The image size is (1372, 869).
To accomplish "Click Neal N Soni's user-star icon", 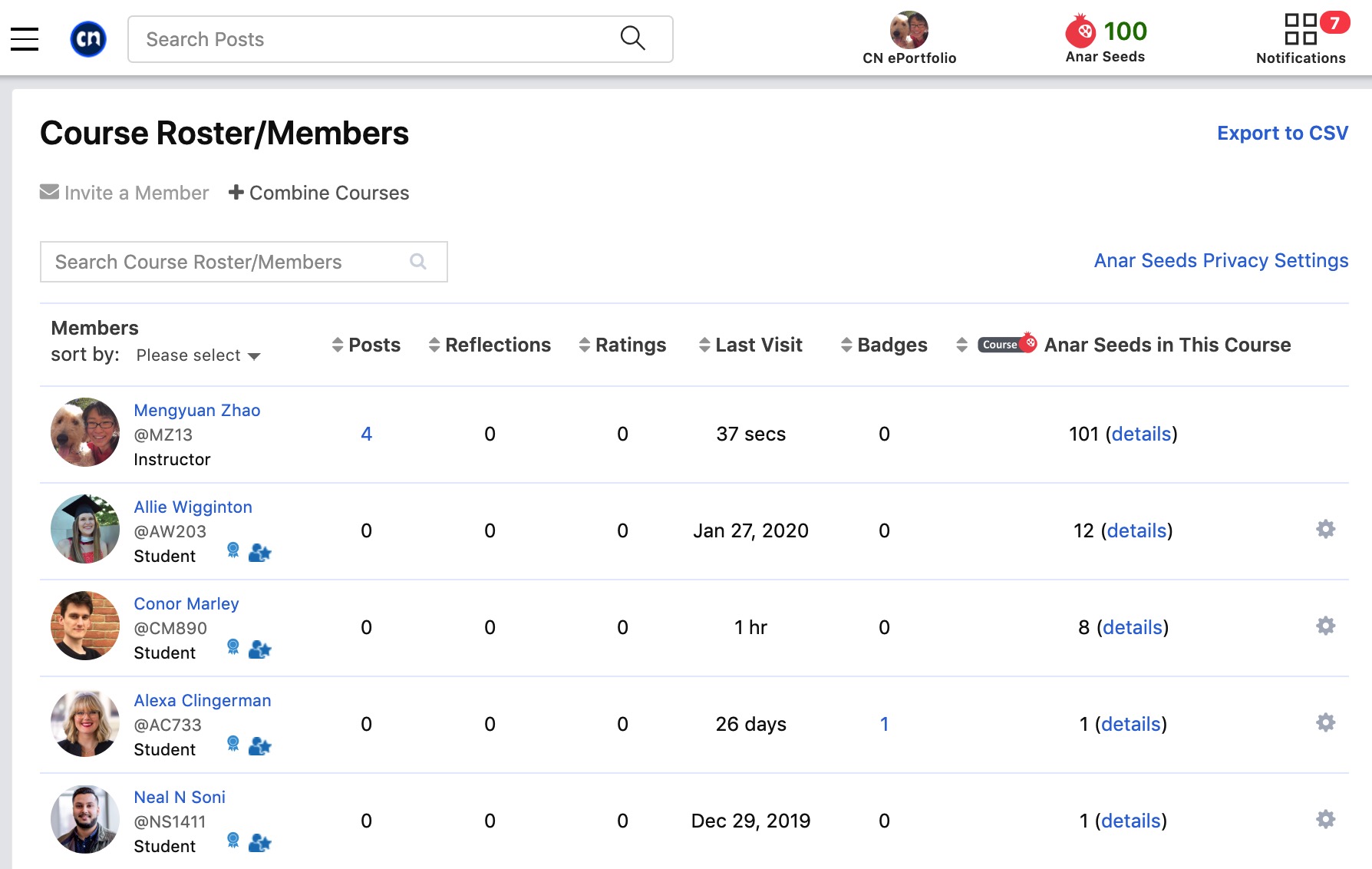I will (x=260, y=843).
